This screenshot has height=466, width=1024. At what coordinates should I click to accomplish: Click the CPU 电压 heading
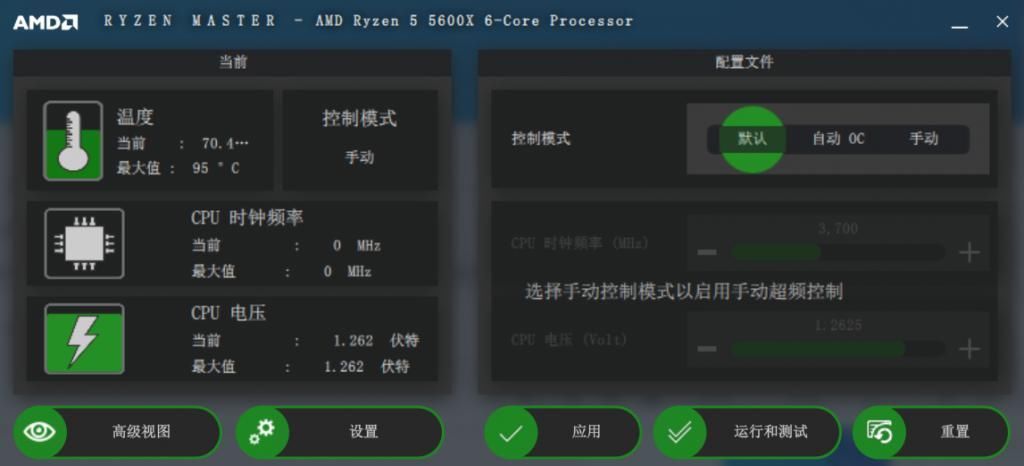(x=229, y=313)
